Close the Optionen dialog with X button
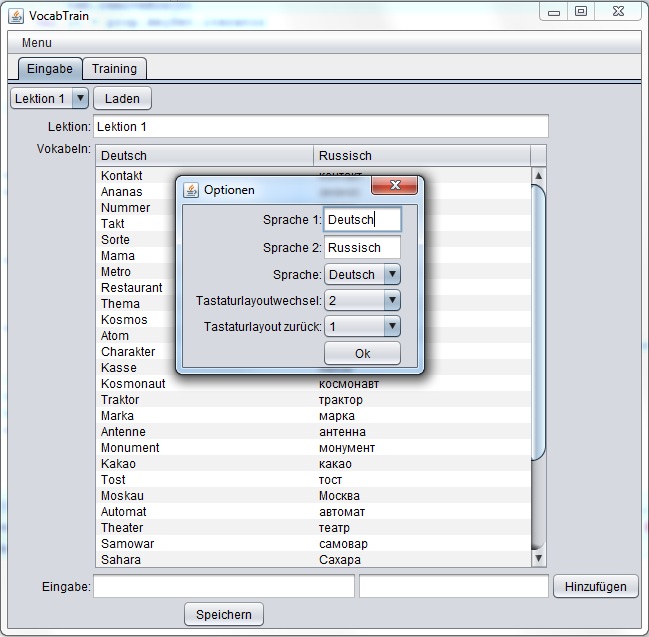The height and width of the screenshot is (637, 649). 394,186
